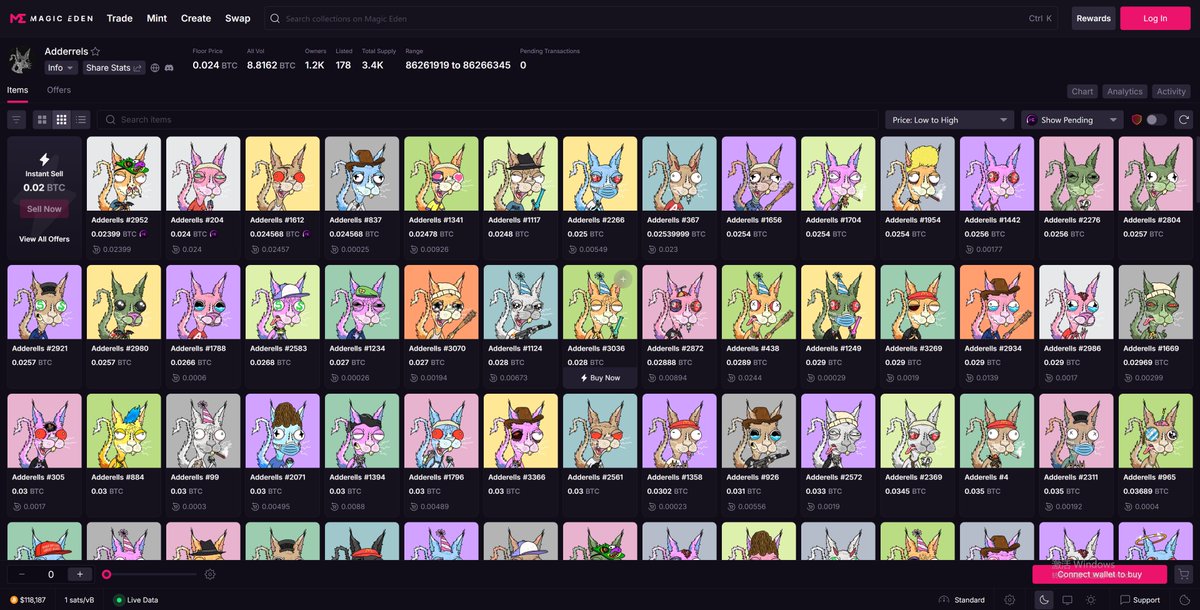Switch to the Items tab
The image size is (1200, 610).
tap(17, 90)
